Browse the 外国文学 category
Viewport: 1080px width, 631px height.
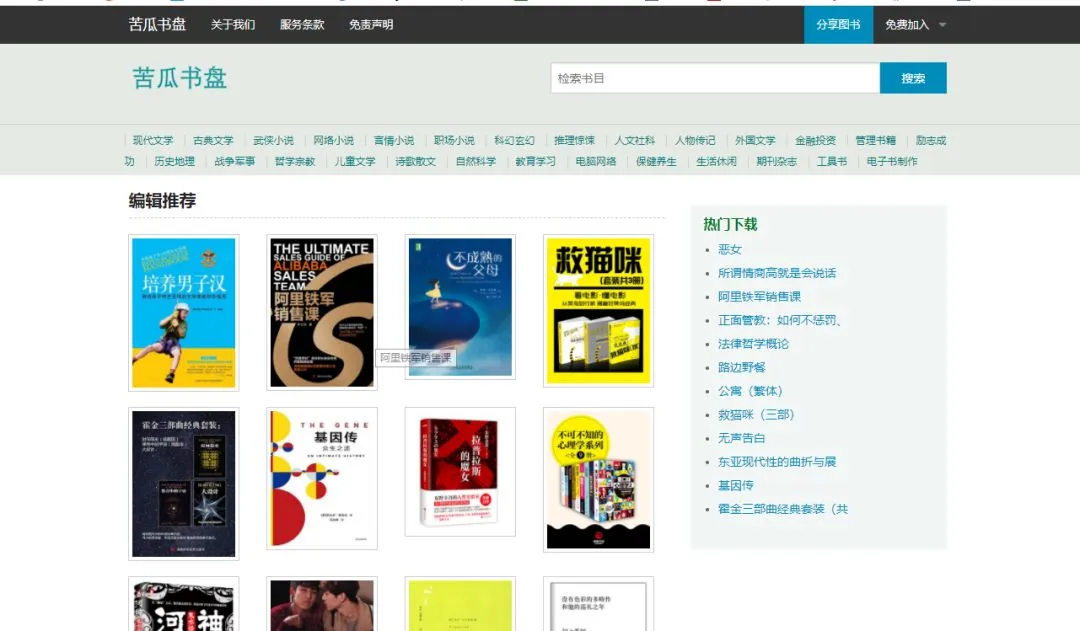(756, 141)
